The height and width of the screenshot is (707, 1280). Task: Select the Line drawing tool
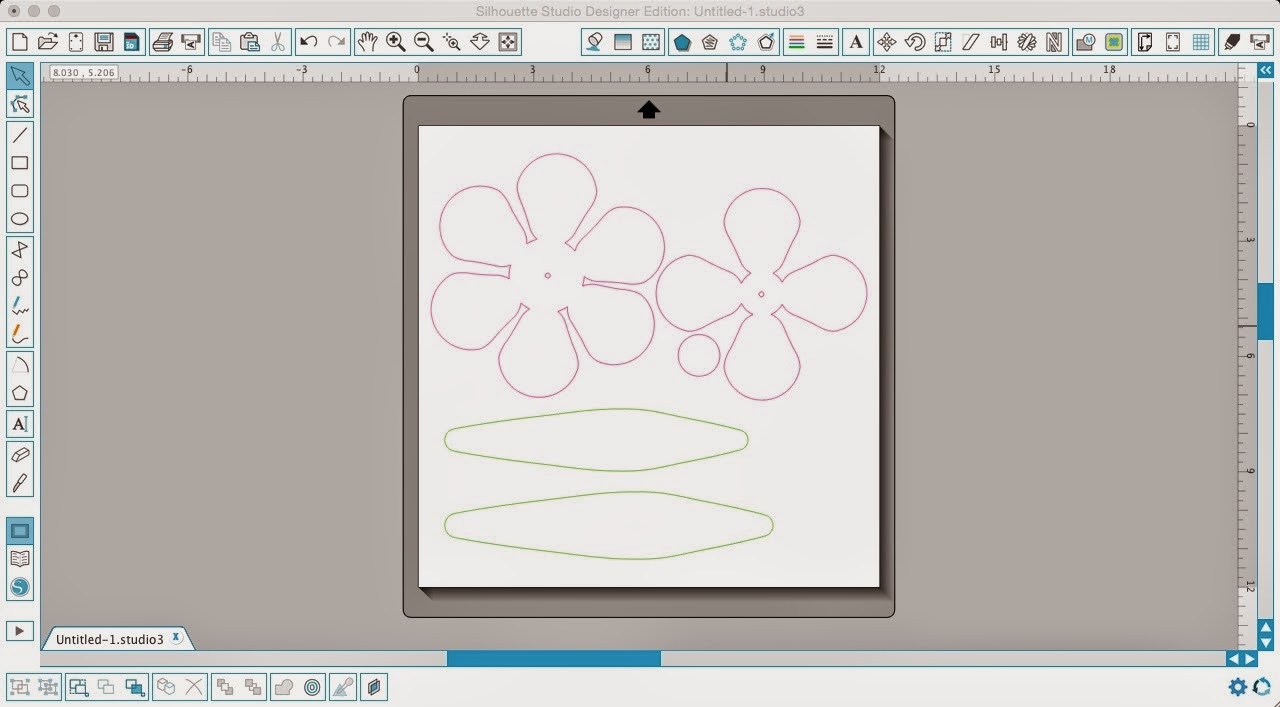click(20, 134)
